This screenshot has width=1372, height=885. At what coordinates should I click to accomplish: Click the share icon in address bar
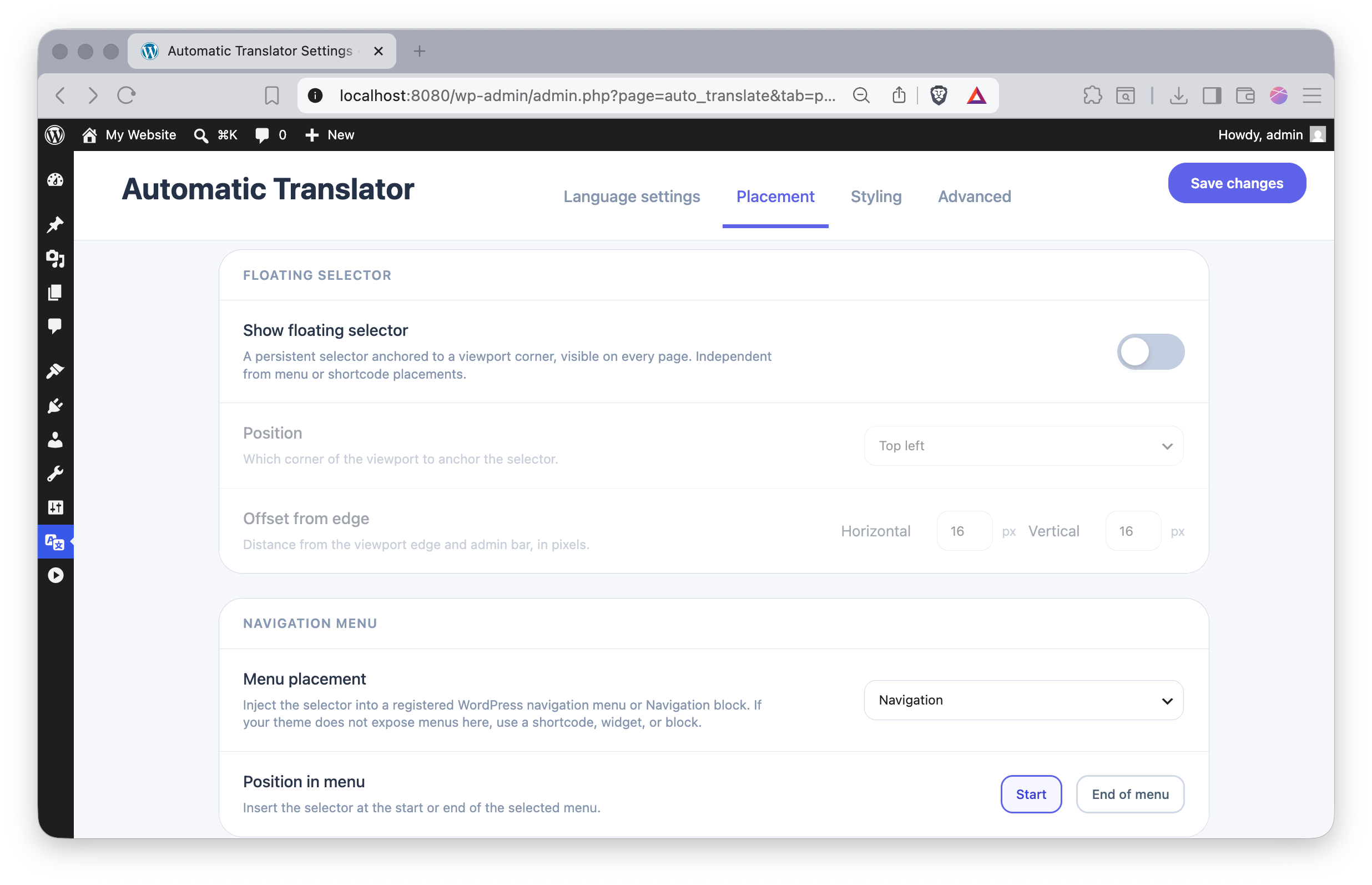click(899, 95)
